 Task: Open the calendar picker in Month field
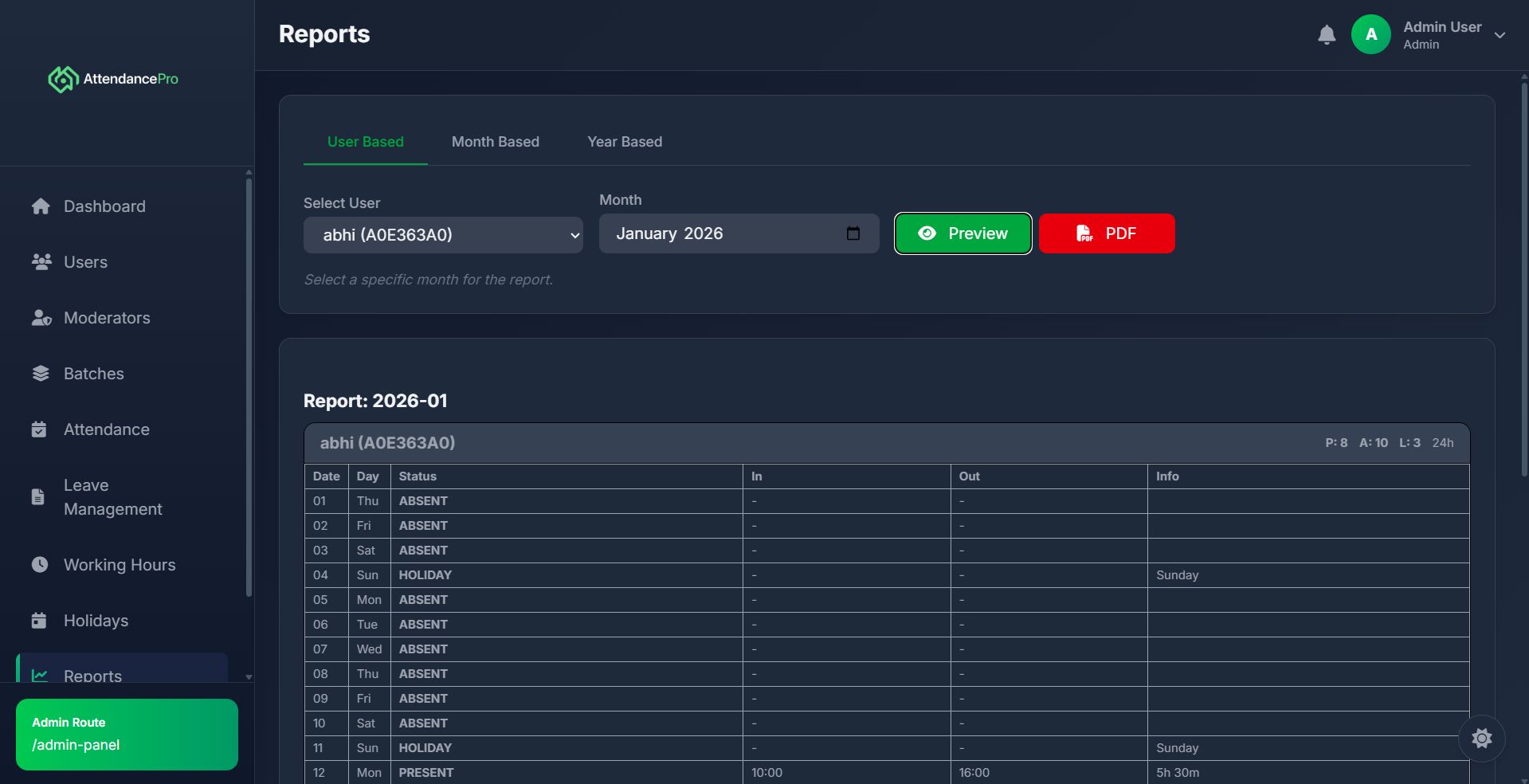pyautogui.click(x=853, y=233)
